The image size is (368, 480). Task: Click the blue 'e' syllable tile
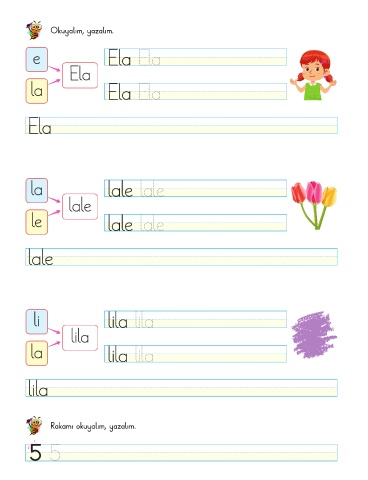[x=37, y=59]
